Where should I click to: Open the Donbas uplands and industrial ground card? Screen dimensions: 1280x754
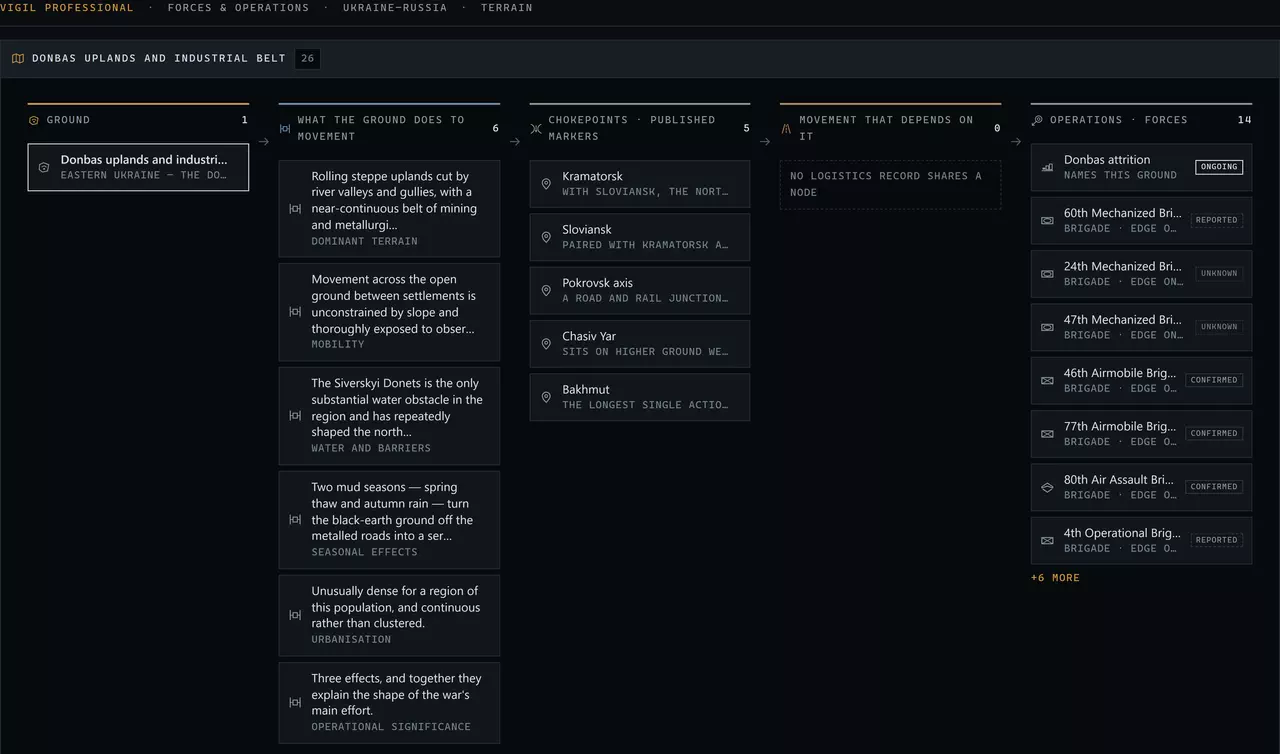(138, 167)
